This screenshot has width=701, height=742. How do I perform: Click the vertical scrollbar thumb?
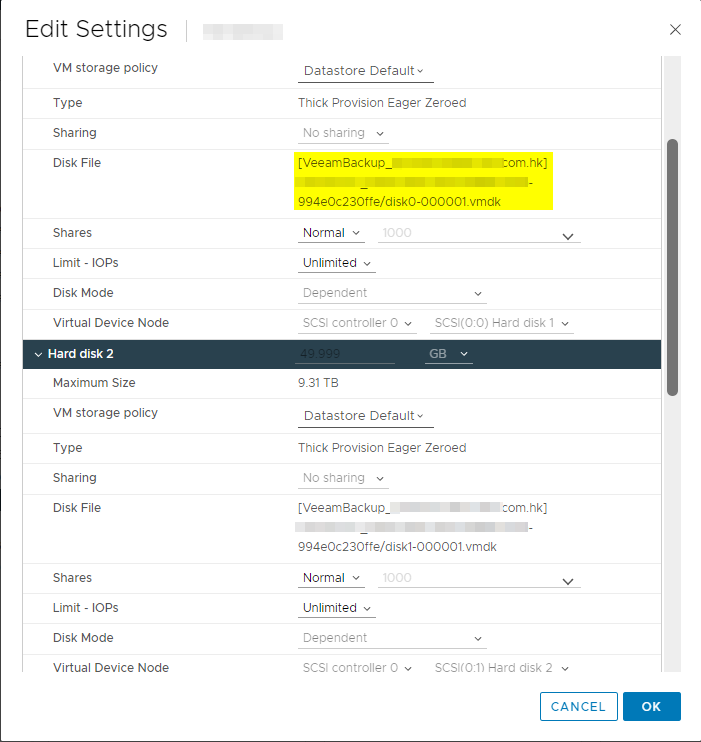672,265
